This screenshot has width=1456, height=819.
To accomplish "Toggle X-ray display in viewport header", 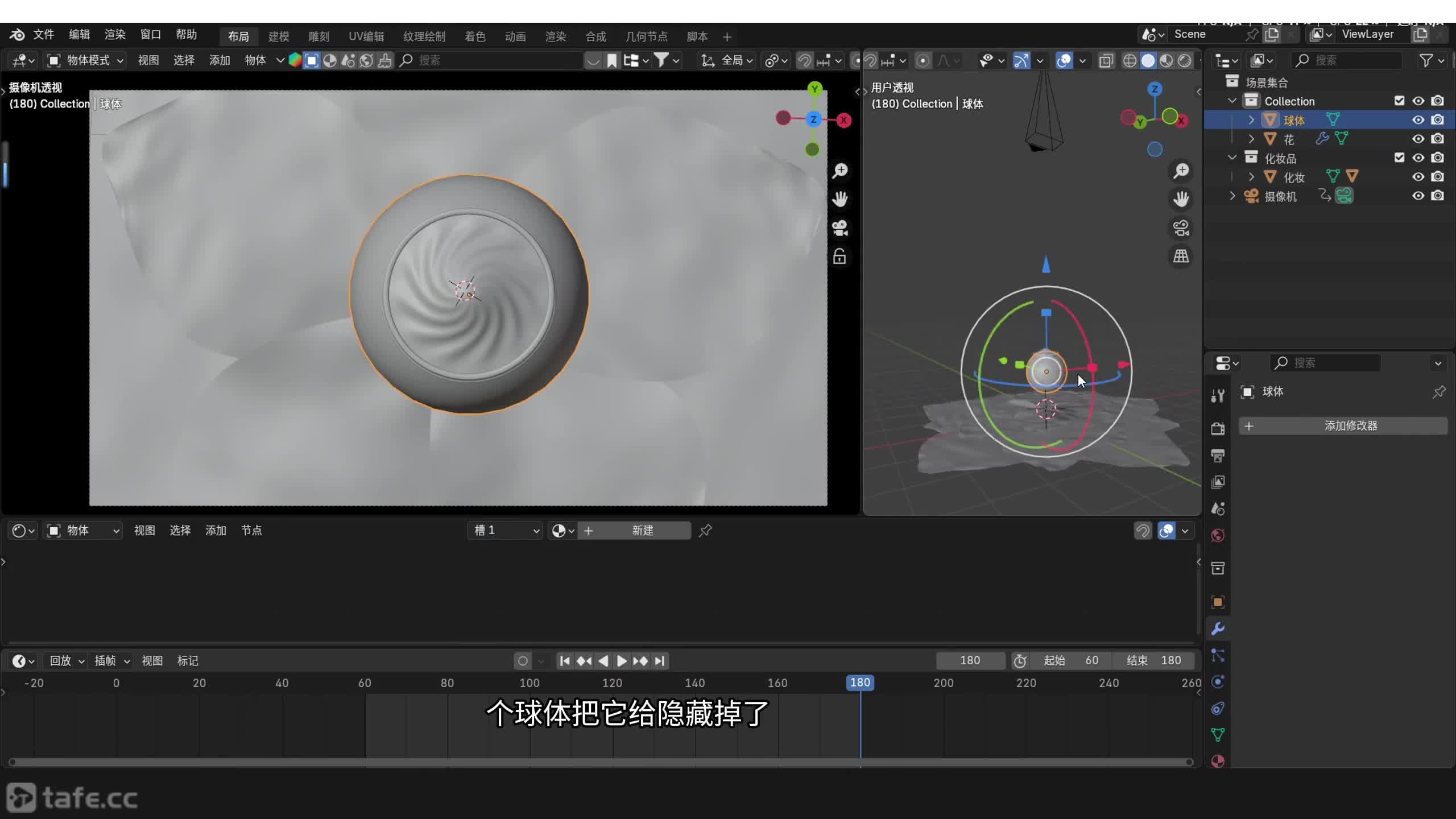I will [x=1106, y=61].
